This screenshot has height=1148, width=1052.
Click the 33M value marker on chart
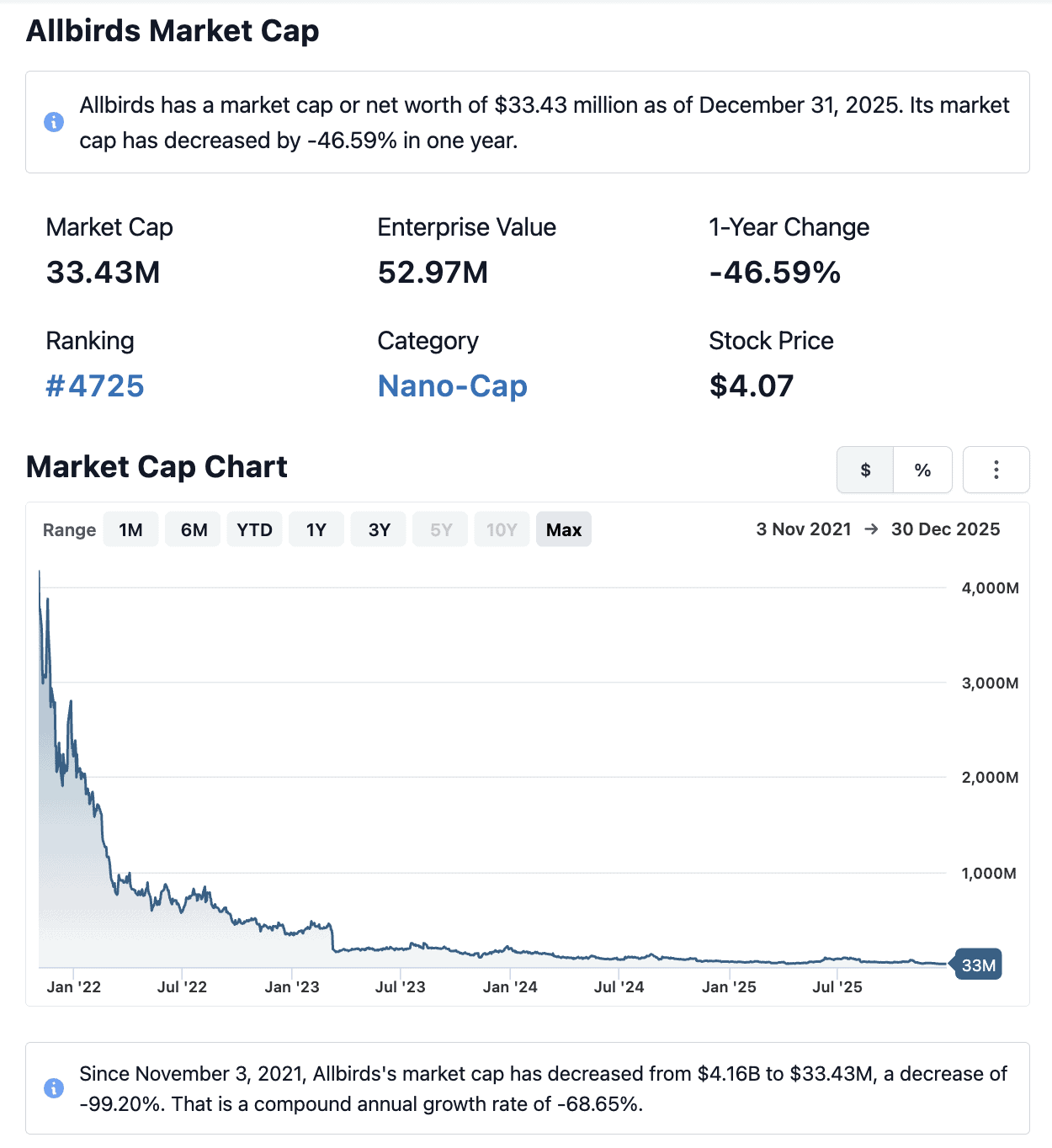coord(977,965)
